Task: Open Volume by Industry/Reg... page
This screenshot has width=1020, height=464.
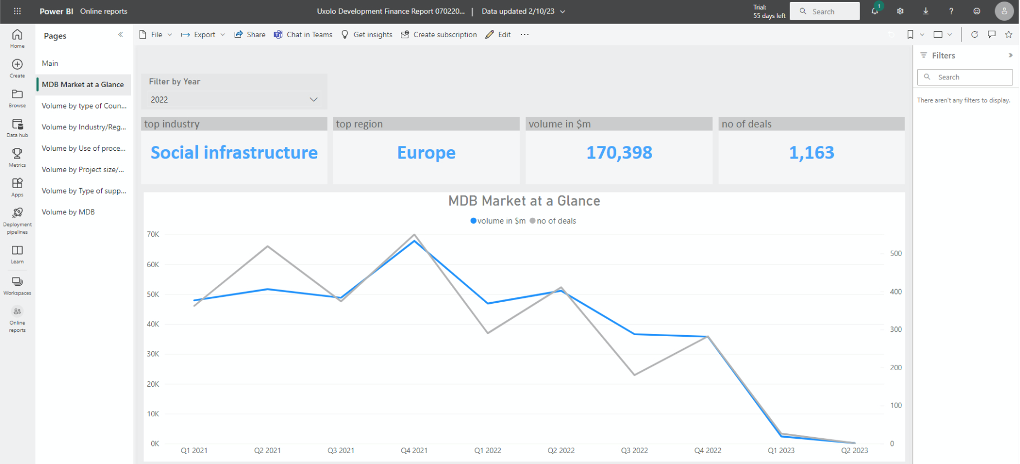Action: click(83, 127)
